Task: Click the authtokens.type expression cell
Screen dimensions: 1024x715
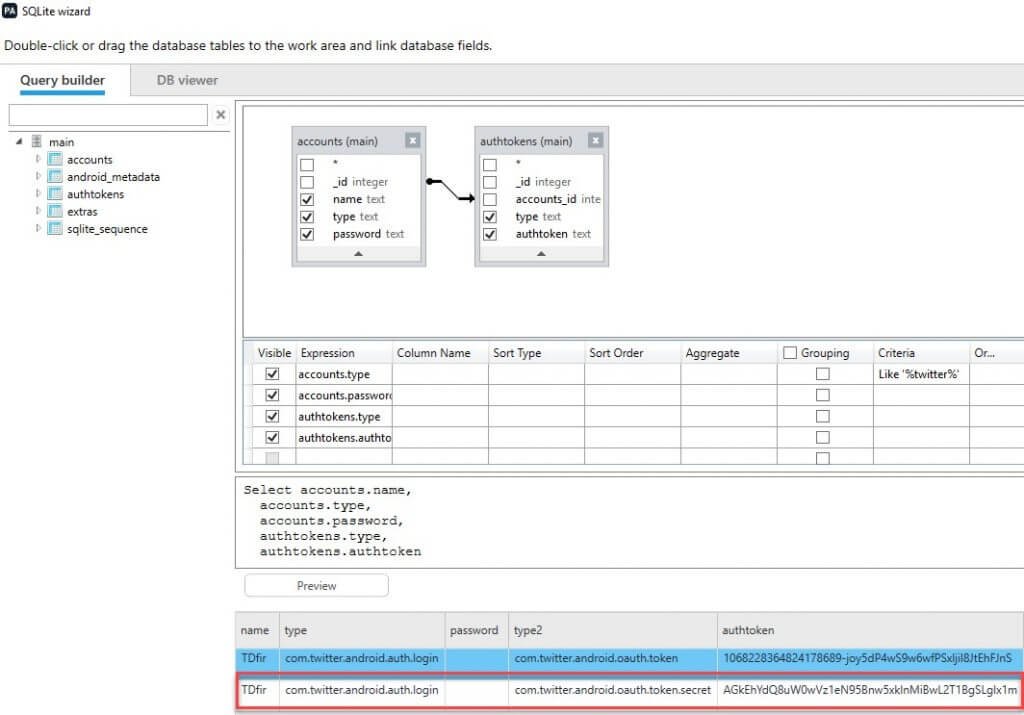Action: tap(344, 417)
